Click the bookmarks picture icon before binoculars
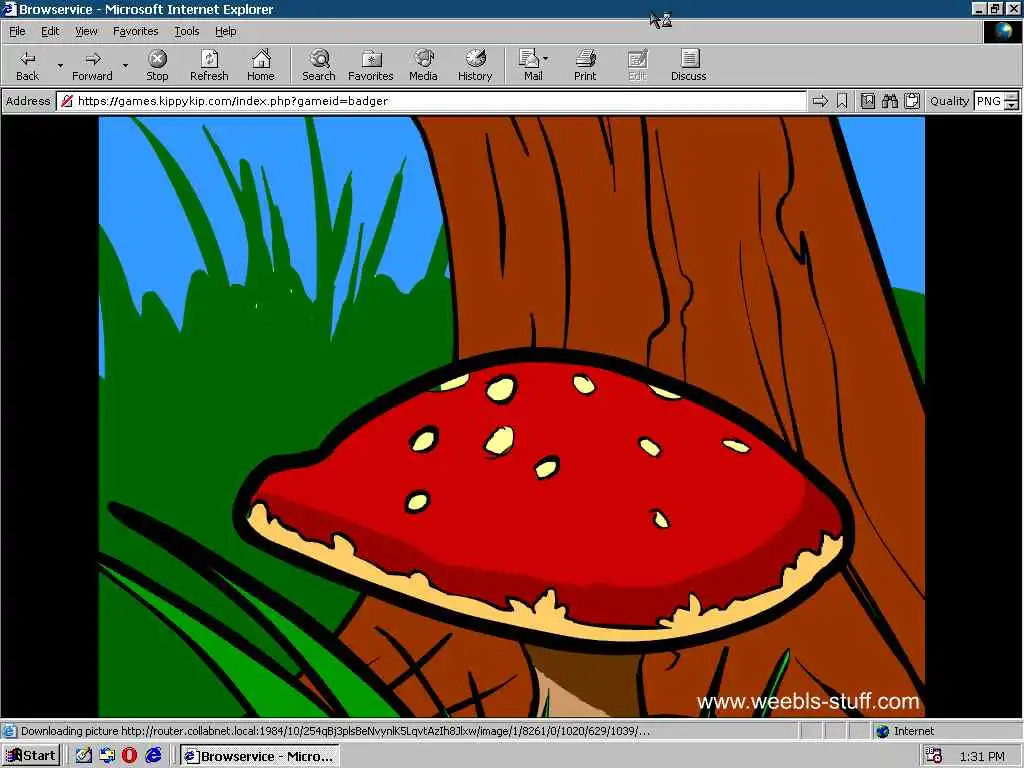Screen dimensions: 1024x768 point(867,101)
